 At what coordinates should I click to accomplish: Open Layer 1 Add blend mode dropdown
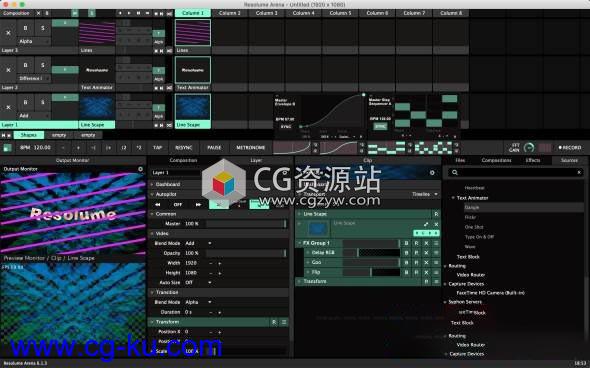point(33,116)
